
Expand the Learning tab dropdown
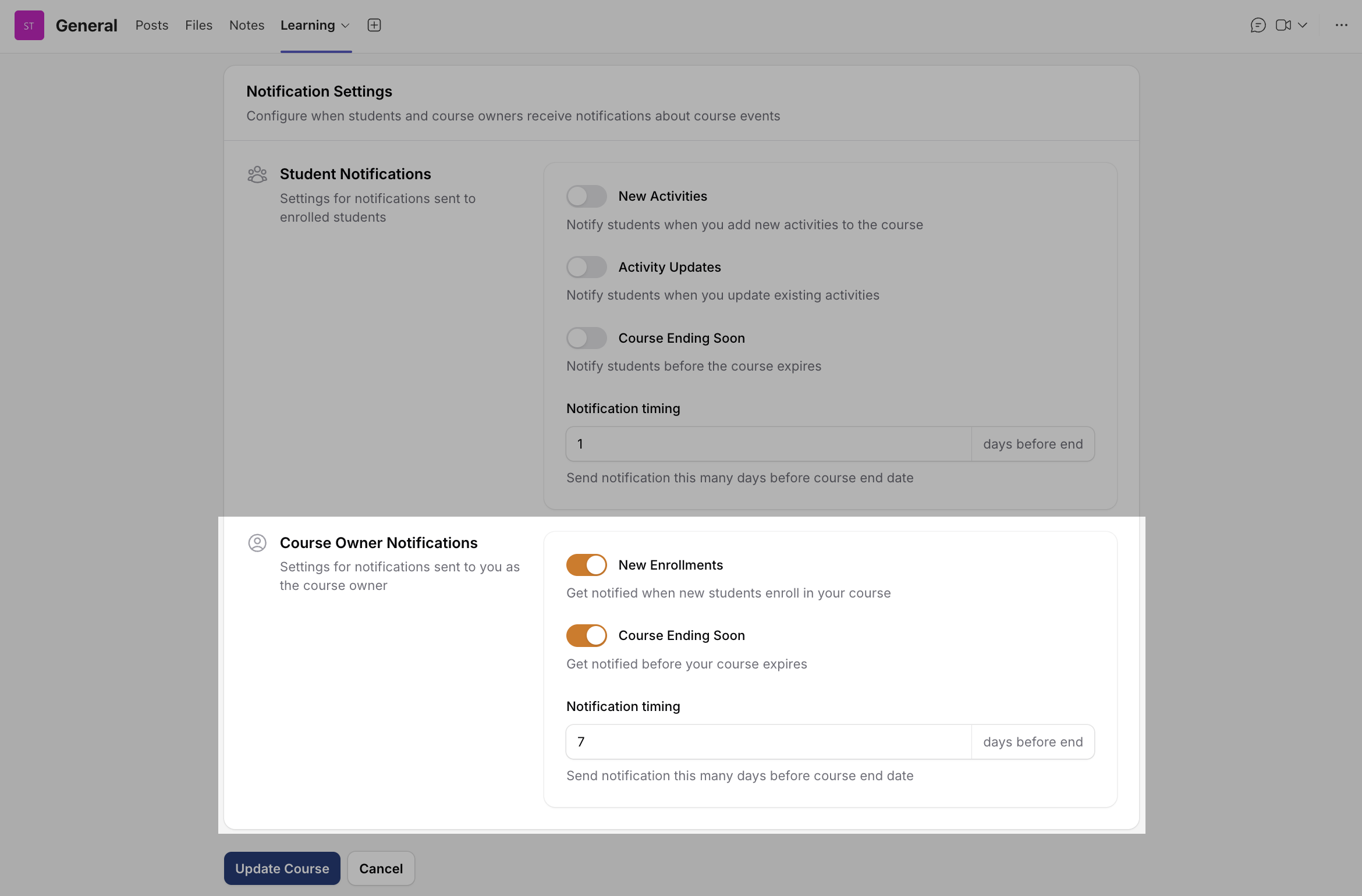pos(345,26)
